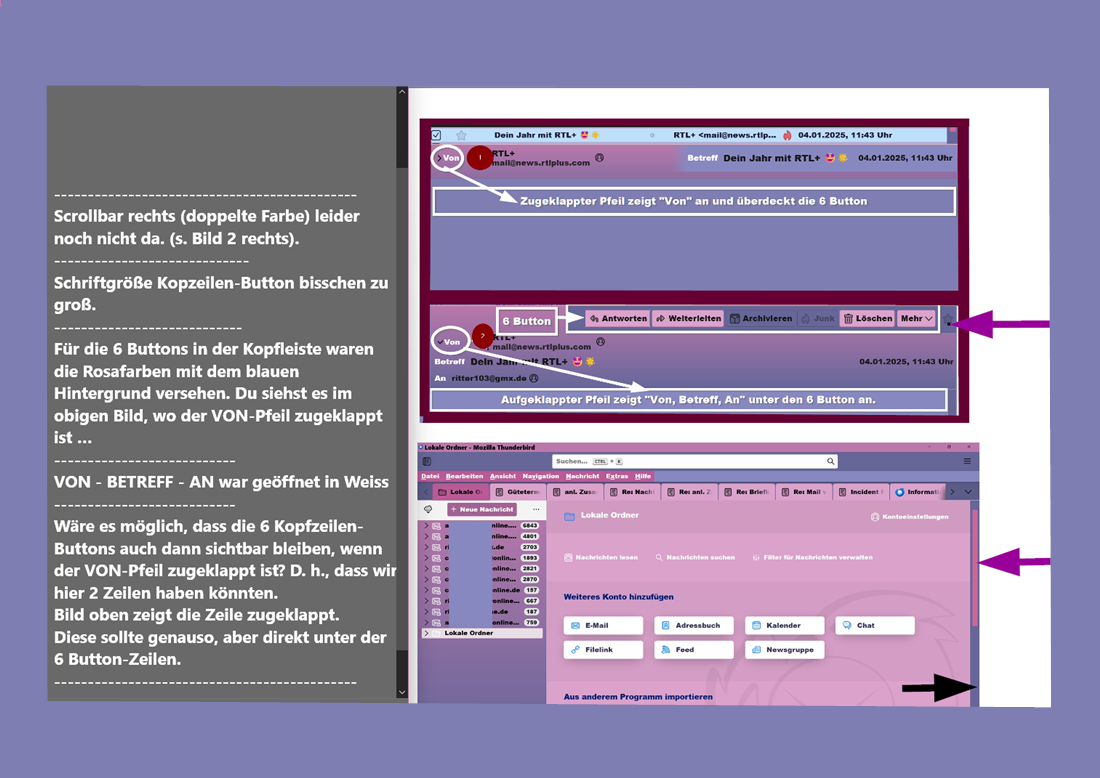Click the Aus anderem Programm importieren heading
The height and width of the screenshot is (778, 1100).
(638, 697)
